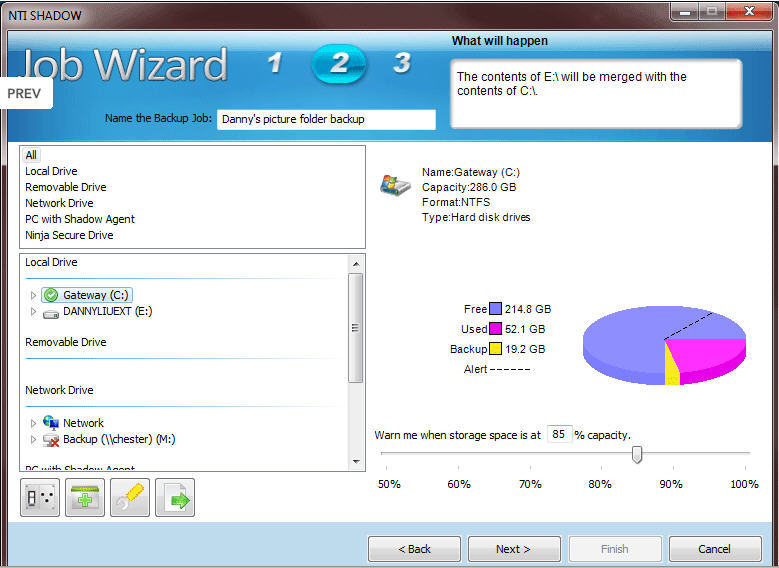Select Gateway (C:) in the drive tree
The width and height of the screenshot is (779, 568).
[x=95, y=295]
